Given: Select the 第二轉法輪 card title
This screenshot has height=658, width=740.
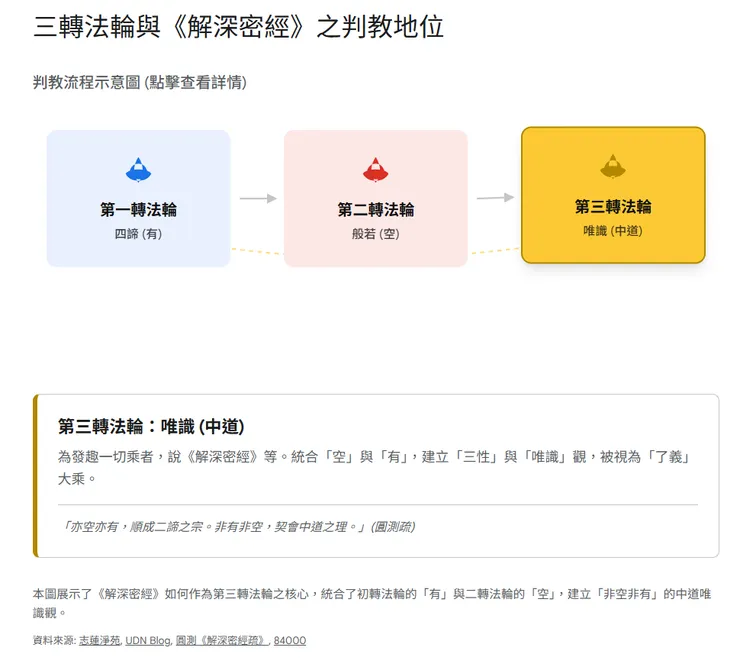Looking at the screenshot, I should tap(376, 210).
